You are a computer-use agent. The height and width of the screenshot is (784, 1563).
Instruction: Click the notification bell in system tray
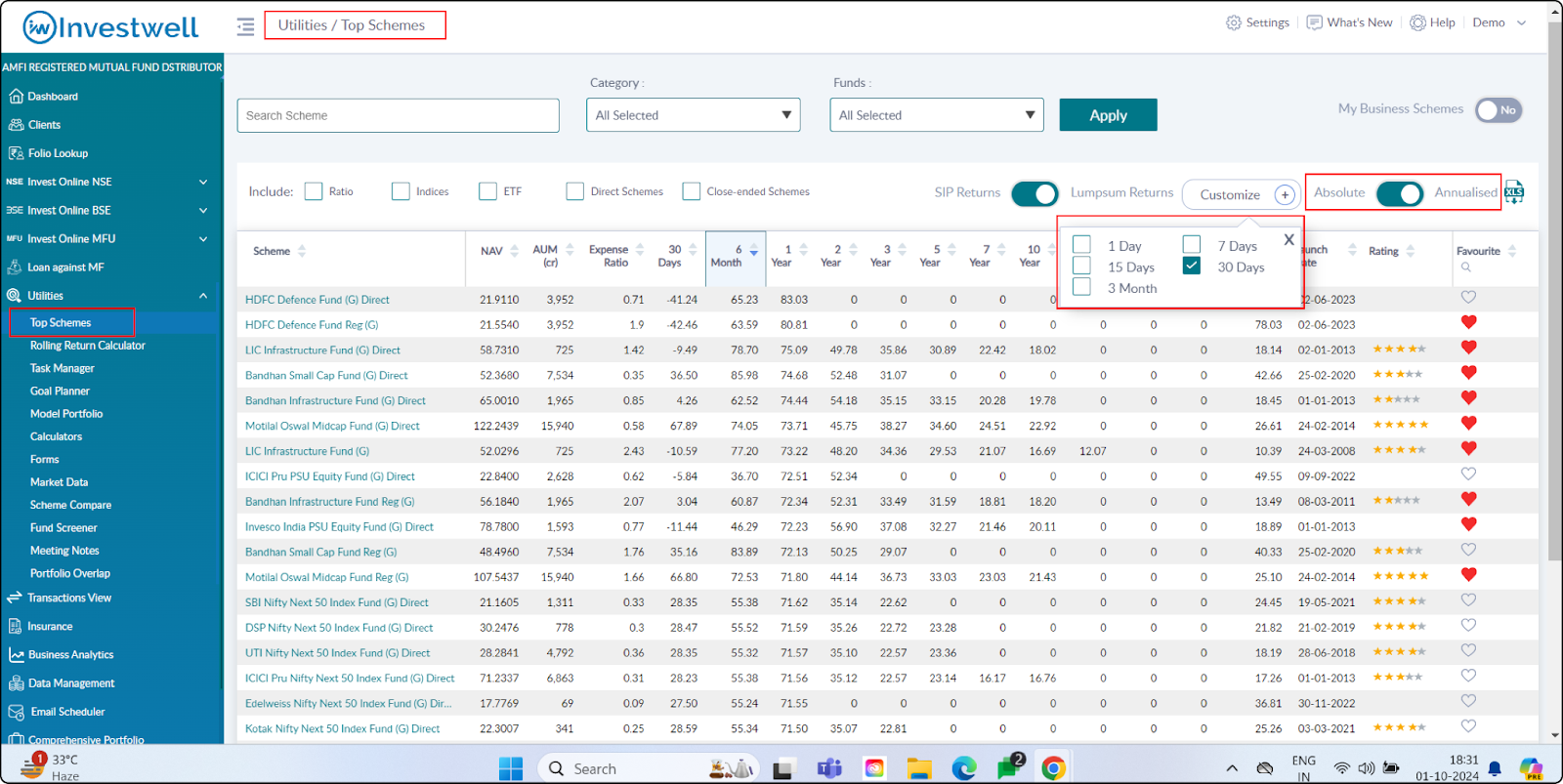tap(1495, 768)
